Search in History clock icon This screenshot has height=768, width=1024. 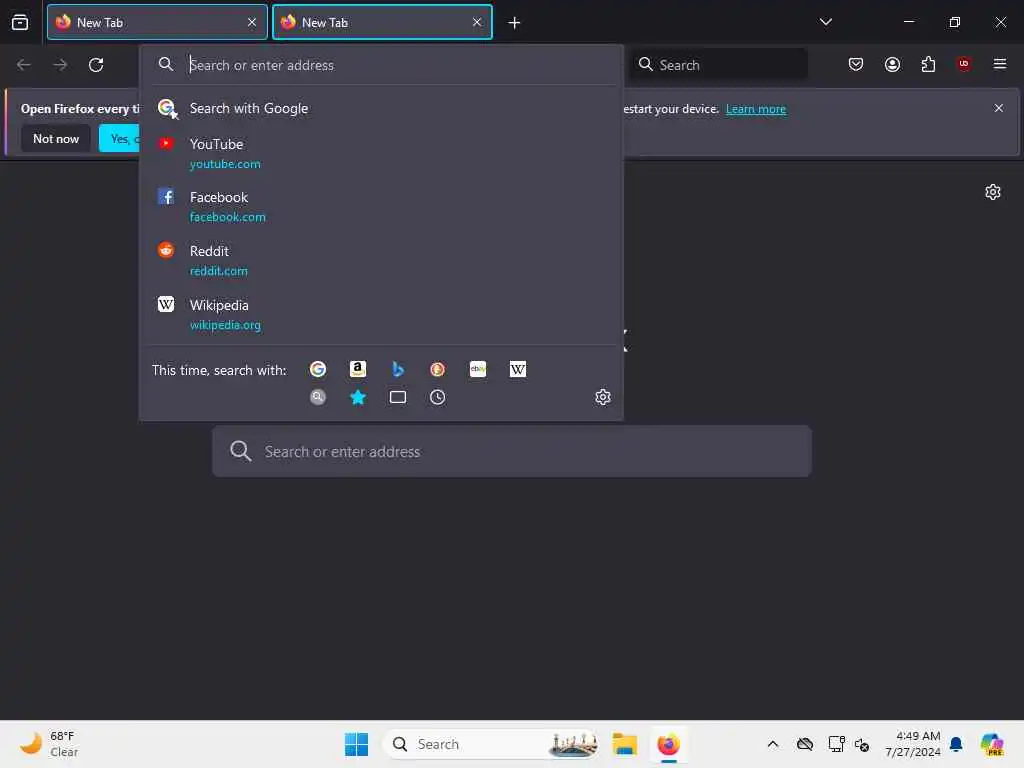coord(438,397)
